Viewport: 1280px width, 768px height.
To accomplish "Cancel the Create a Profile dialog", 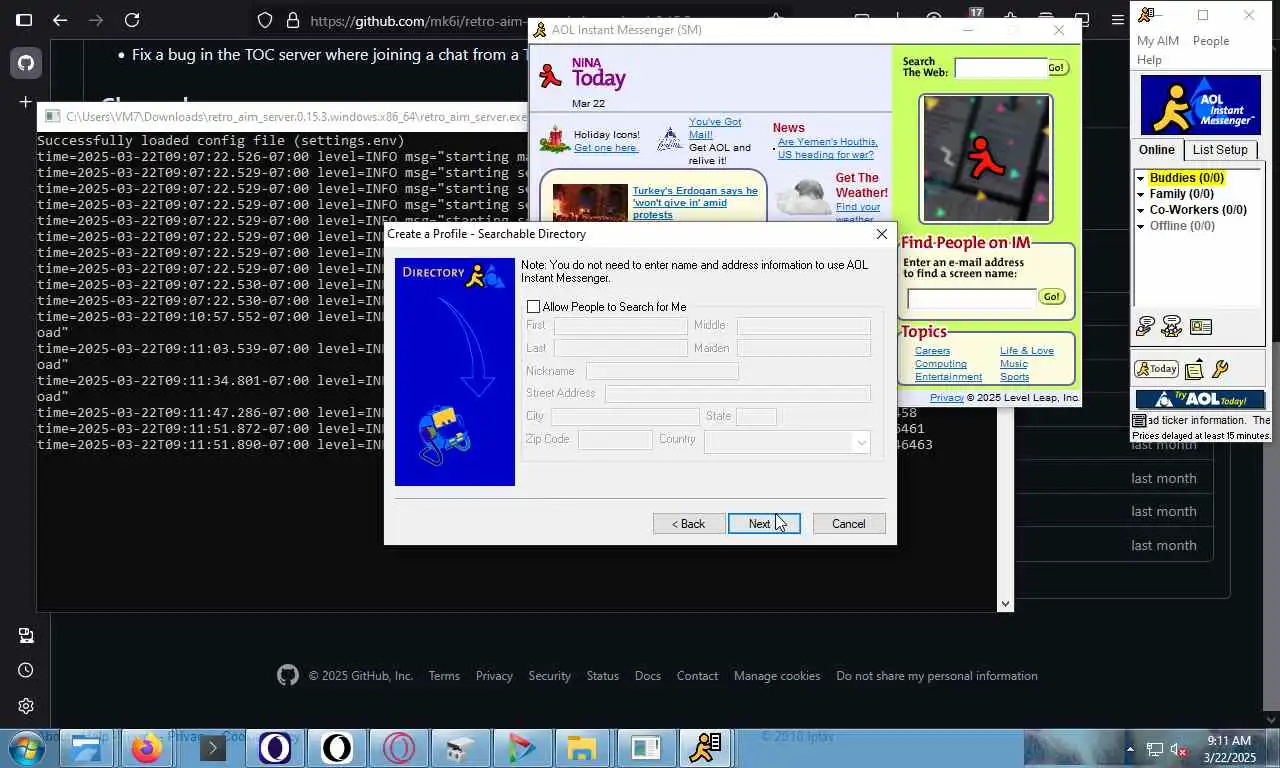I will (x=849, y=524).
